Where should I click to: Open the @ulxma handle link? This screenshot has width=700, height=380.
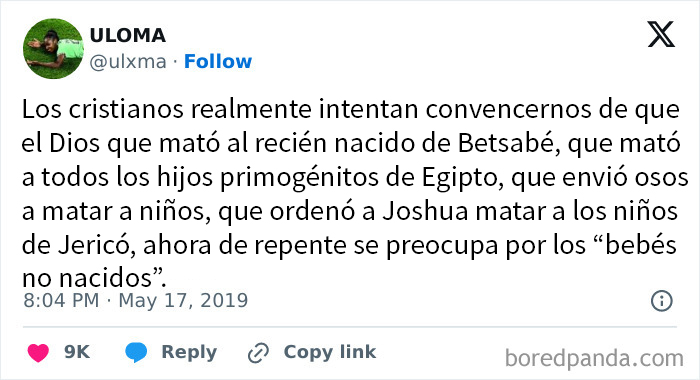tap(128, 61)
